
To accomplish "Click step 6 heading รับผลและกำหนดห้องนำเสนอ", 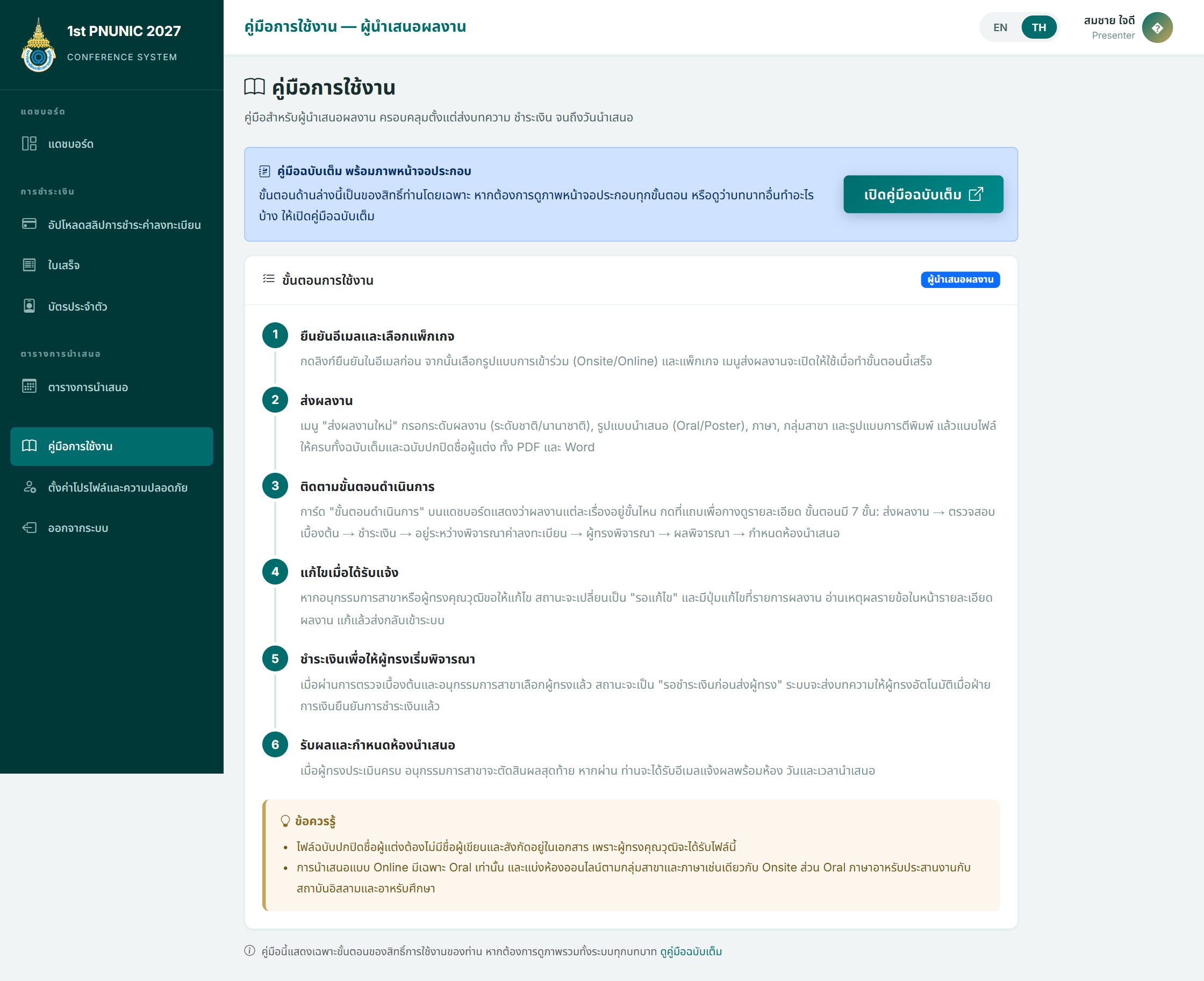I will point(377,745).
